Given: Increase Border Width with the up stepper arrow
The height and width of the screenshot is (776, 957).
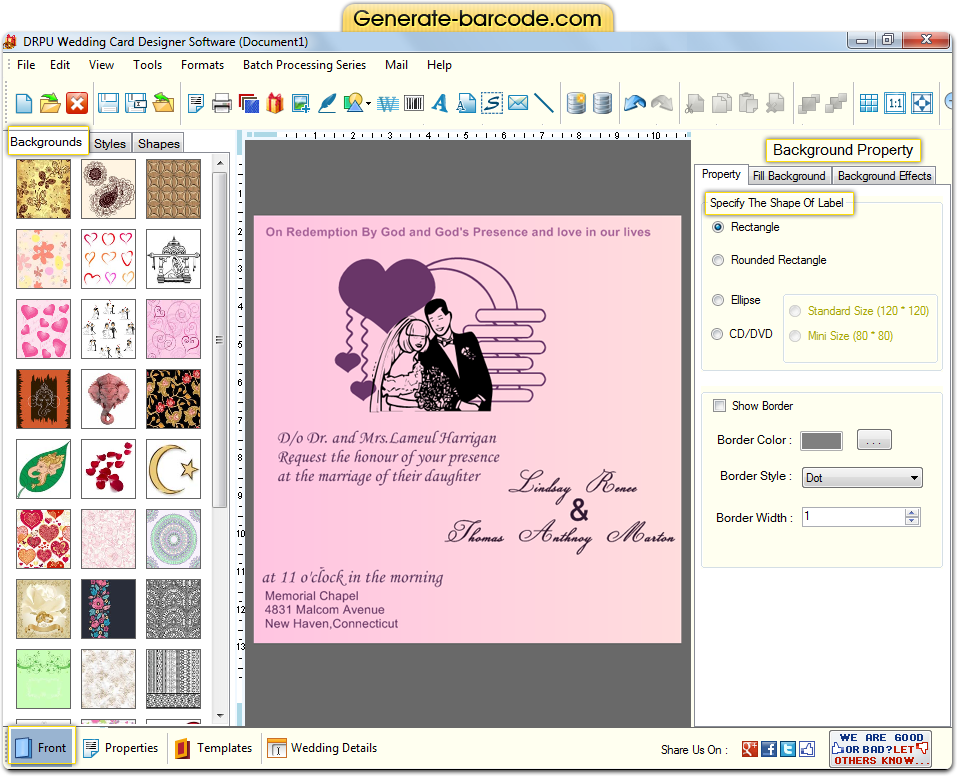Looking at the screenshot, I should (912, 513).
